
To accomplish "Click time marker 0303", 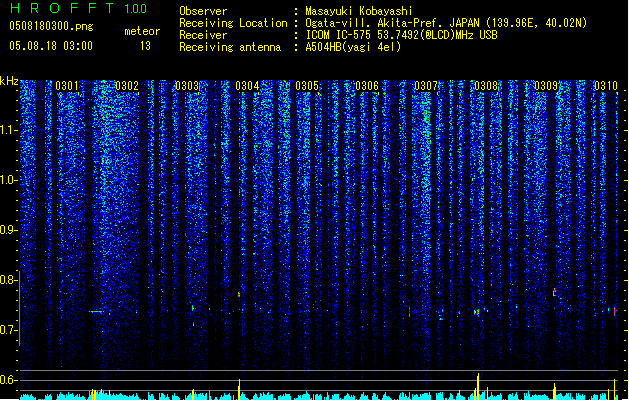I will [187, 86].
